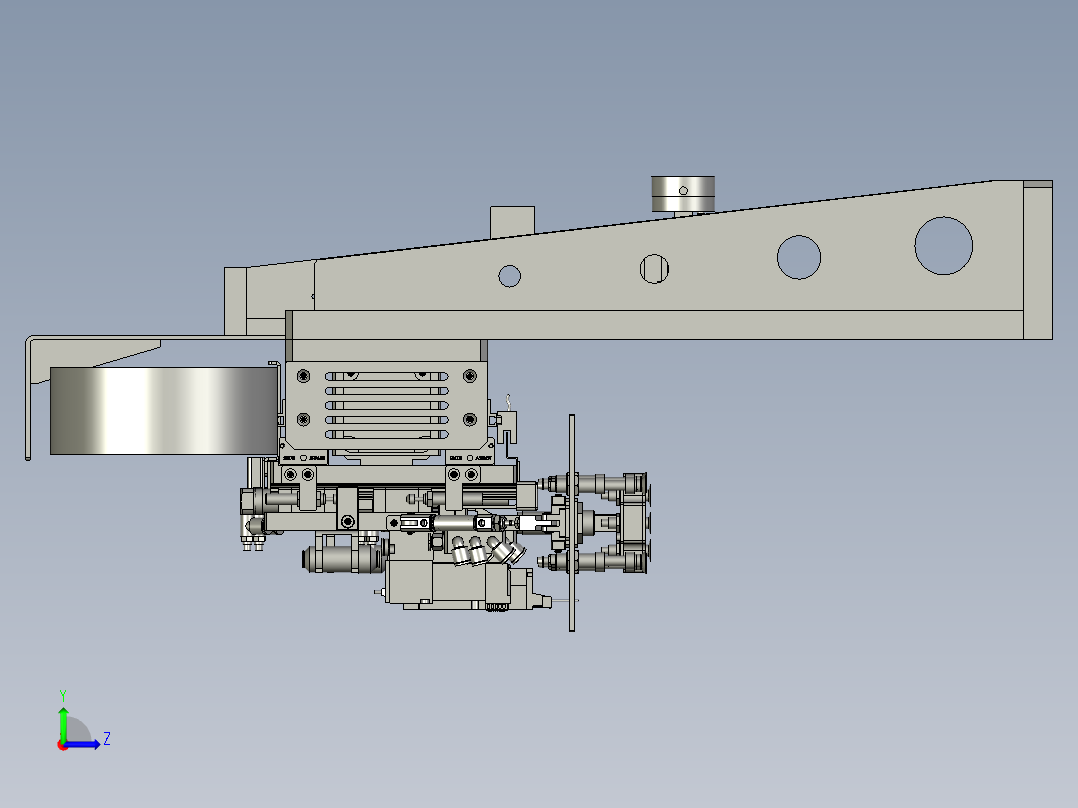Click the Y axis label text

point(63,694)
